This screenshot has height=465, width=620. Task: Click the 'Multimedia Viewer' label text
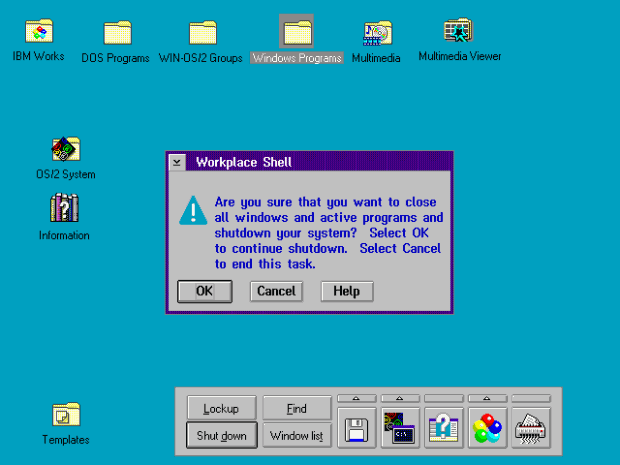459,56
